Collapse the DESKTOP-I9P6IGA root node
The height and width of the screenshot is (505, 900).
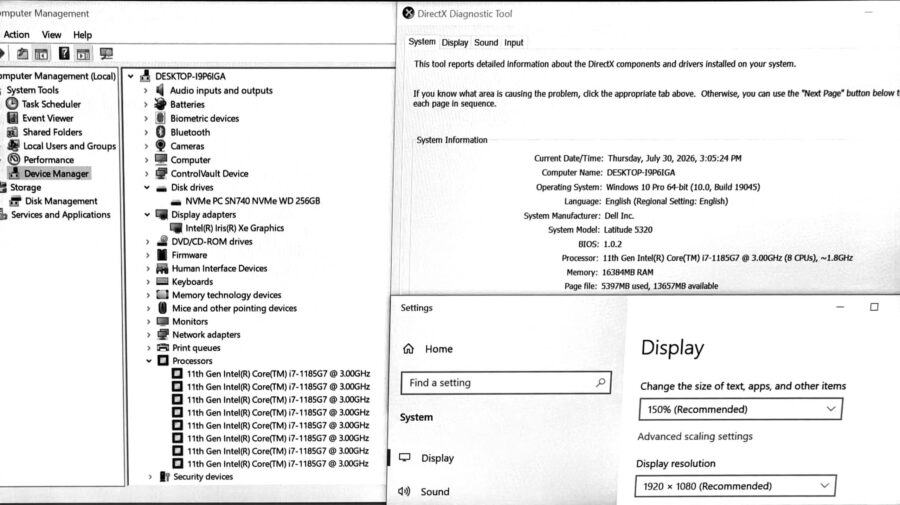pyautogui.click(x=131, y=76)
